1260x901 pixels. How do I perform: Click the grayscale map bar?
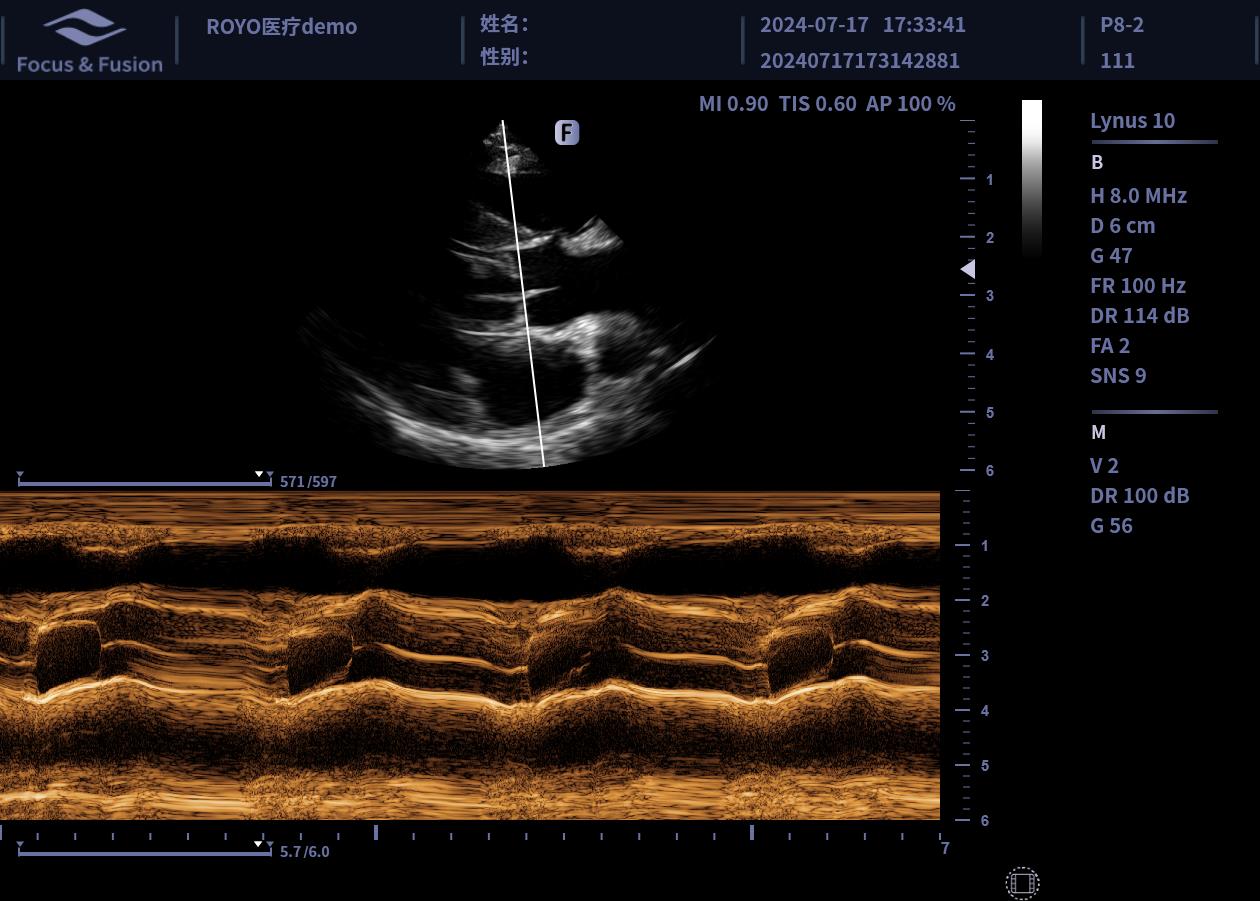pos(1031,178)
